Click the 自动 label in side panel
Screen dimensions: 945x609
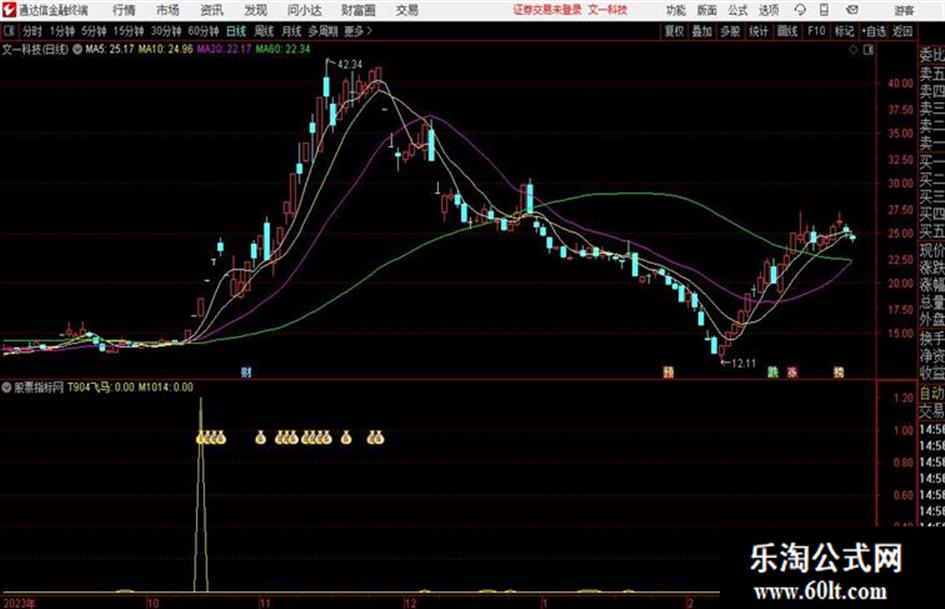932,394
